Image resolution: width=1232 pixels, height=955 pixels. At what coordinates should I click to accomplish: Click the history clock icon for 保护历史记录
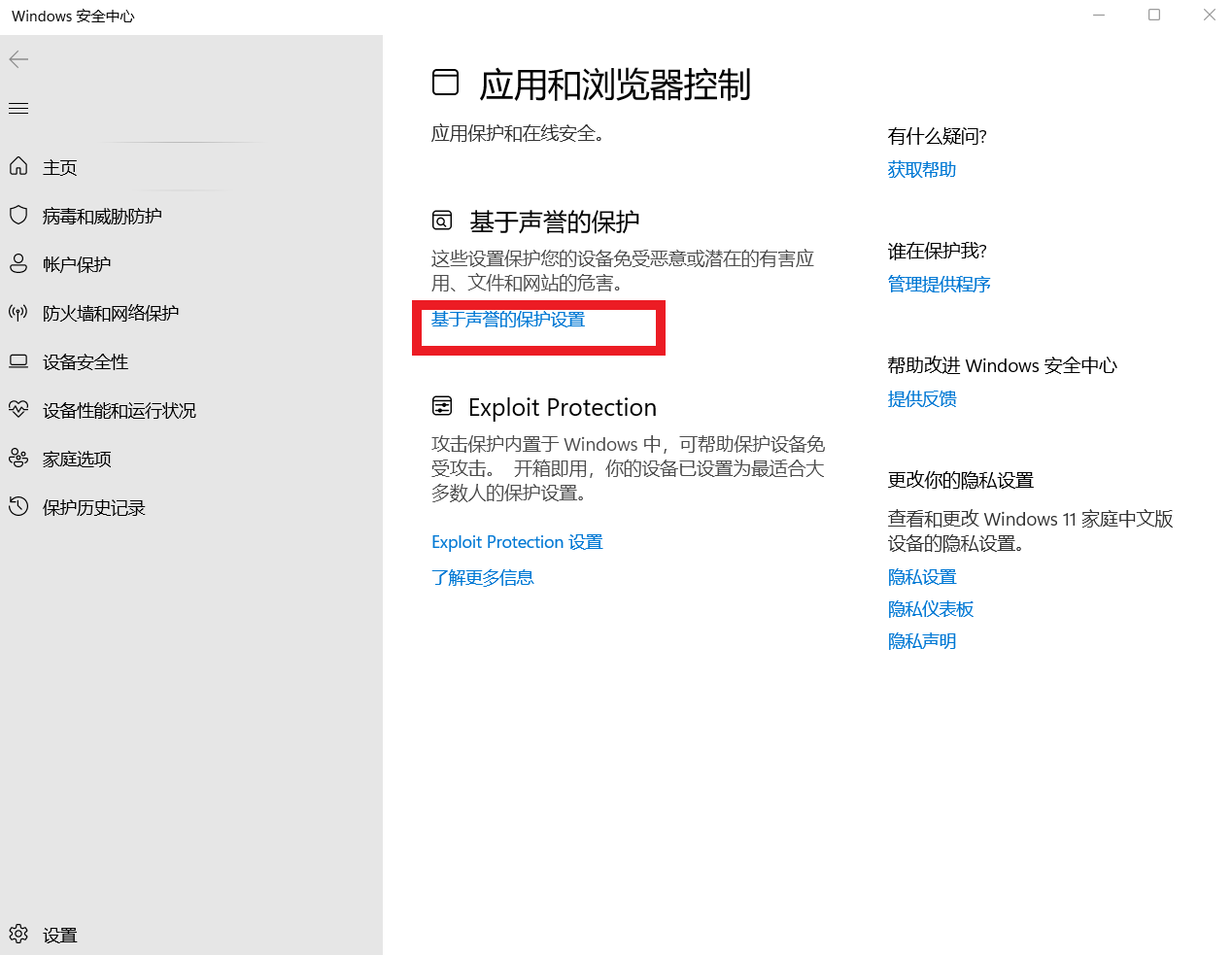18,506
